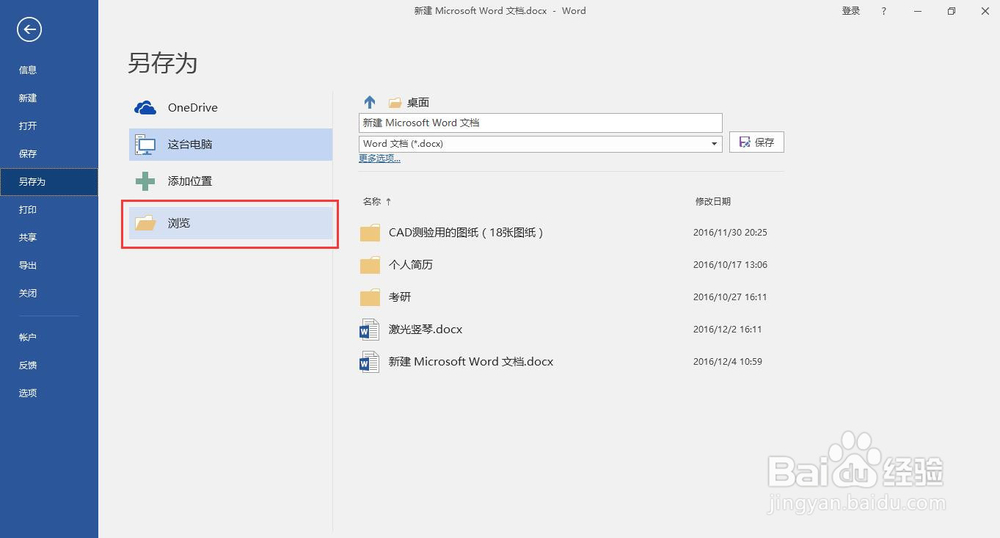Click date 2016/11/30 20:25
The image size is (1000, 538).
(x=730, y=233)
